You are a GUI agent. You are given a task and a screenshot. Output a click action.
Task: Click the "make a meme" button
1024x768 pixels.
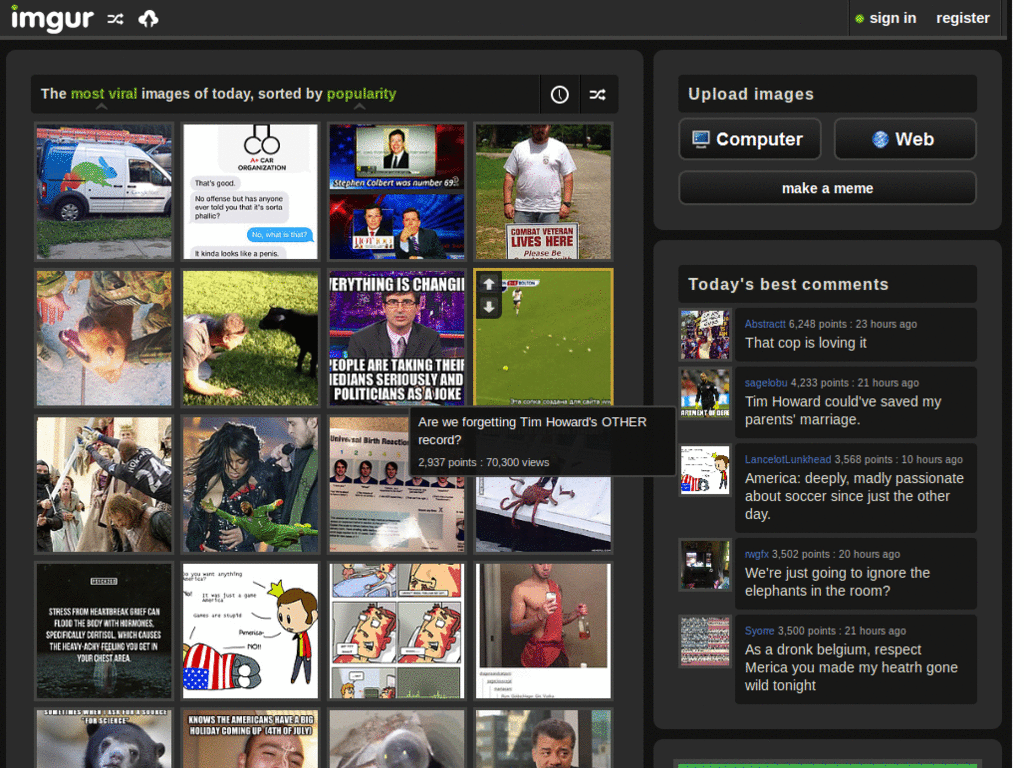(x=827, y=187)
